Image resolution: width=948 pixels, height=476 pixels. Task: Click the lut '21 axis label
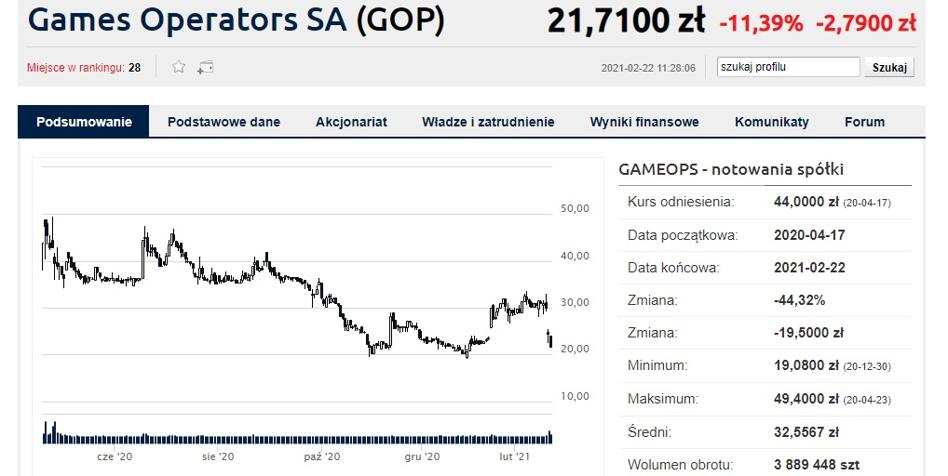pyautogui.click(x=515, y=457)
